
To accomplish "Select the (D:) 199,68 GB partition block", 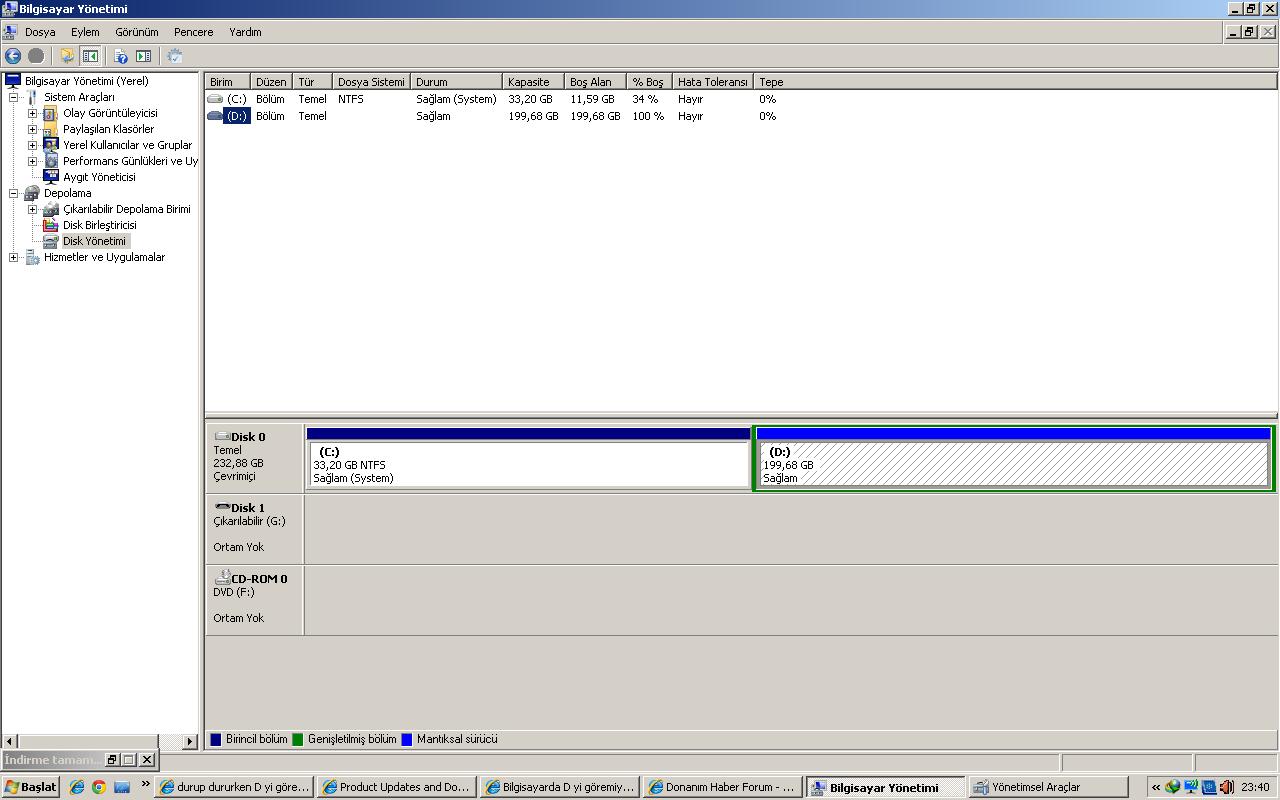I will [1013, 459].
